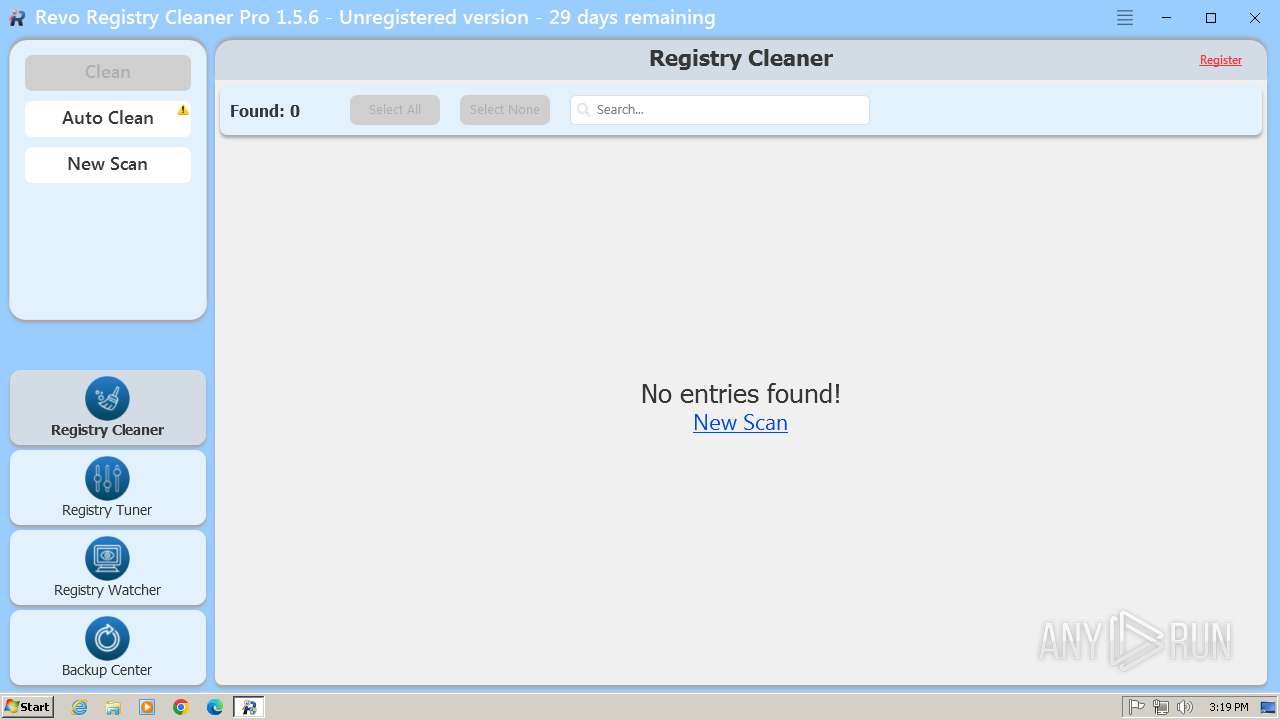Click the network tray icon
This screenshot has width=1280, height=720.
[1161, 707]
